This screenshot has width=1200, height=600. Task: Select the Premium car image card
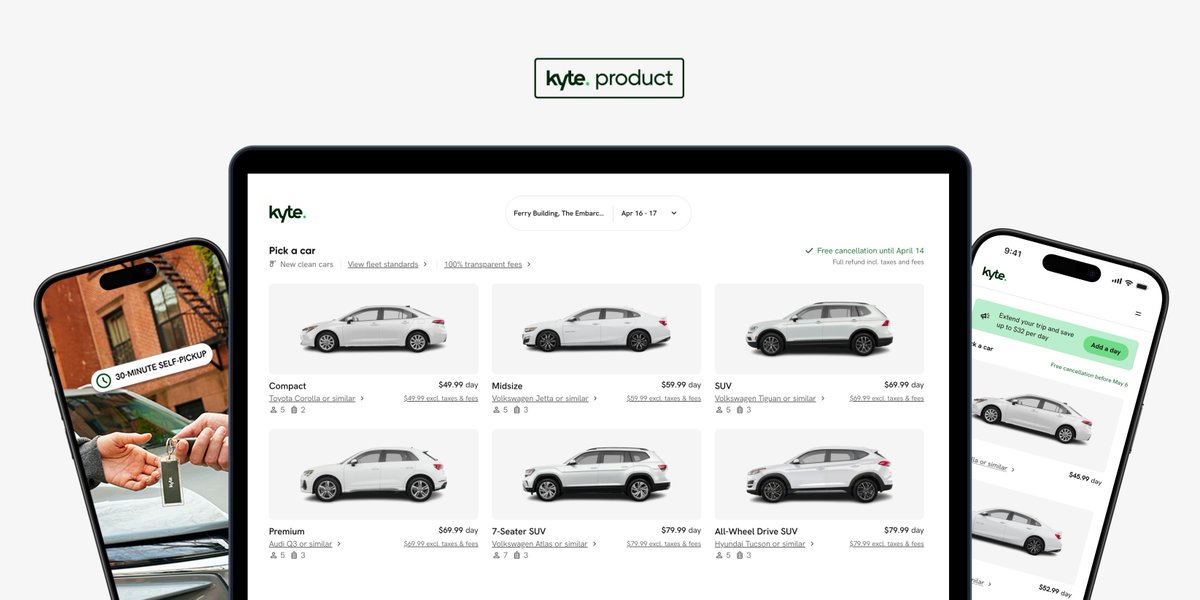coord(373,475)
